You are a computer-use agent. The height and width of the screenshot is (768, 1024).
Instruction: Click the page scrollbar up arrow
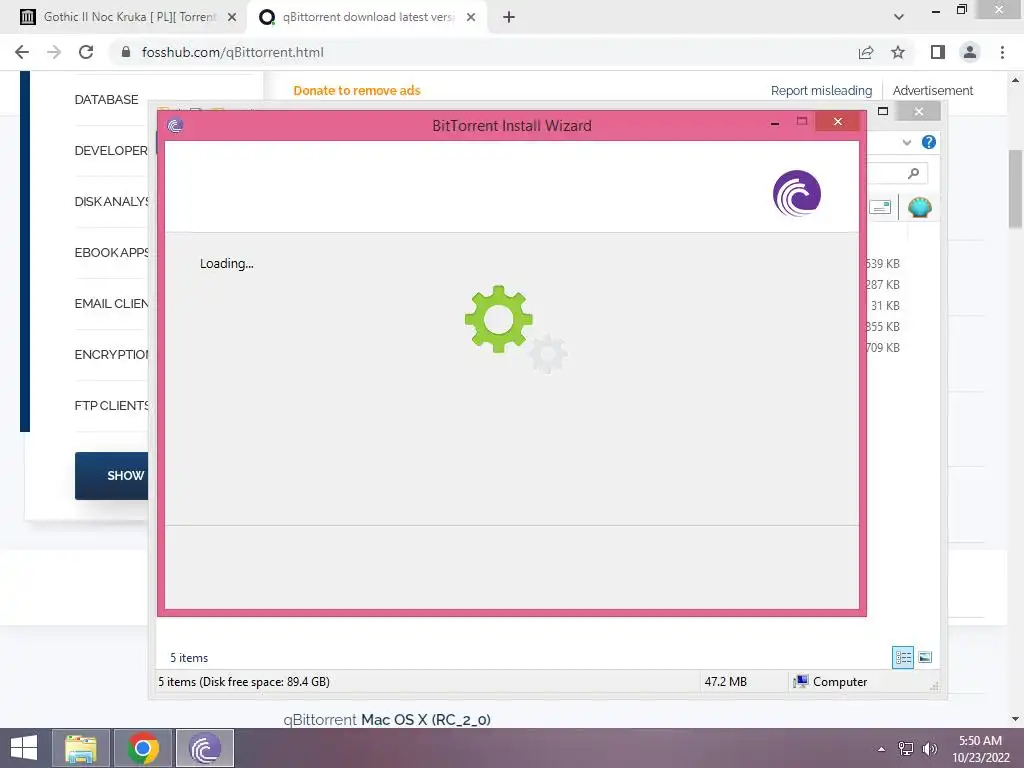point(1016,80)
